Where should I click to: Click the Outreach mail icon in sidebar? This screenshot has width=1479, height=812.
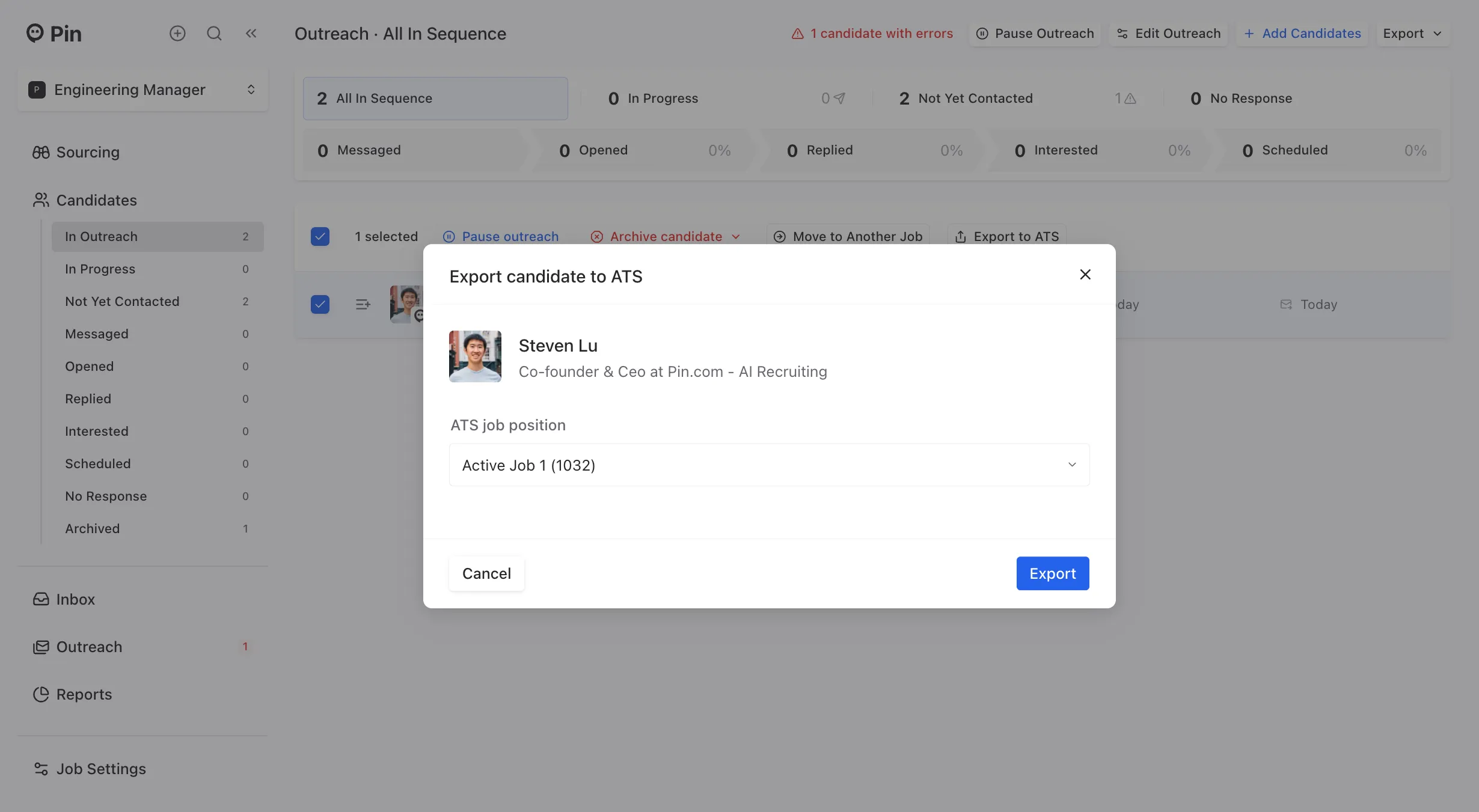41,647
